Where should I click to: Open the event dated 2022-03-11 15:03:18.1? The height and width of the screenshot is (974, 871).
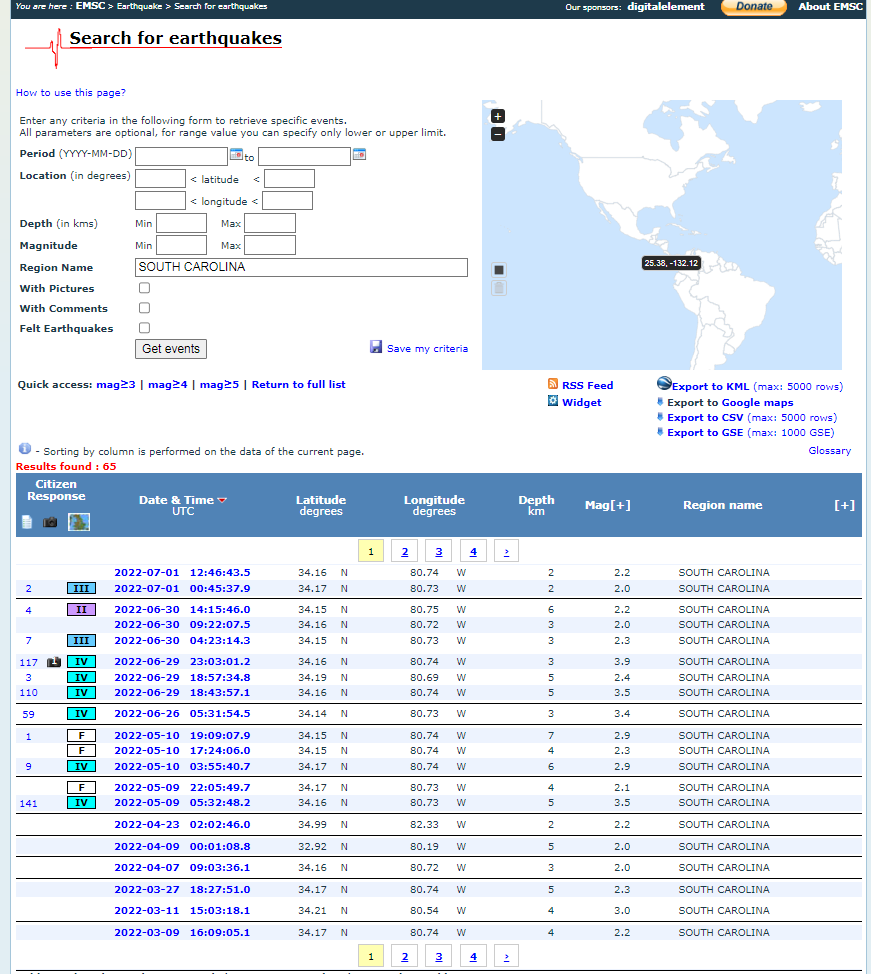(182, 911)
